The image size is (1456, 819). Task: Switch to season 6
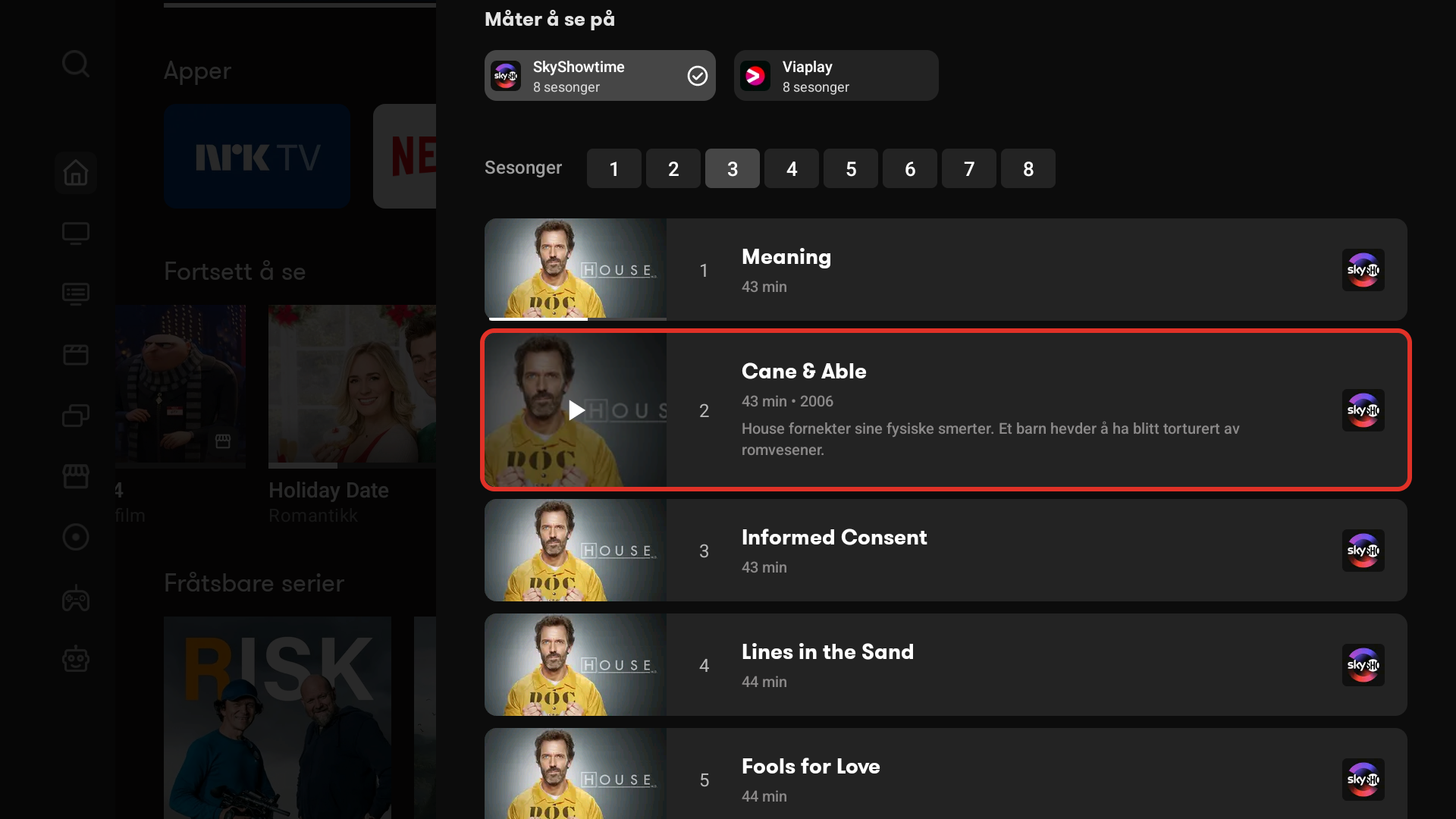coord(910,168)
